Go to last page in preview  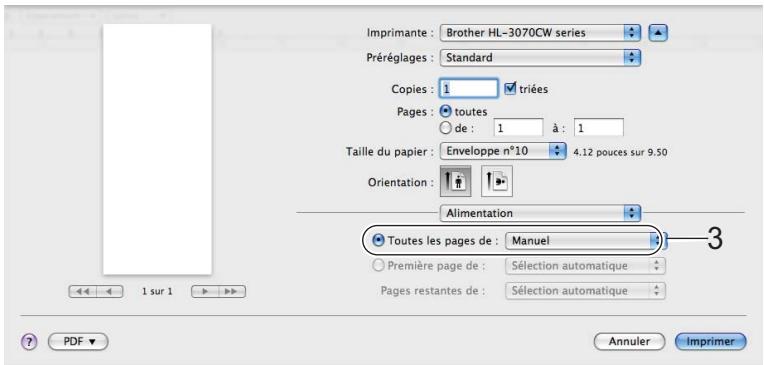click(x=232, y=291)
